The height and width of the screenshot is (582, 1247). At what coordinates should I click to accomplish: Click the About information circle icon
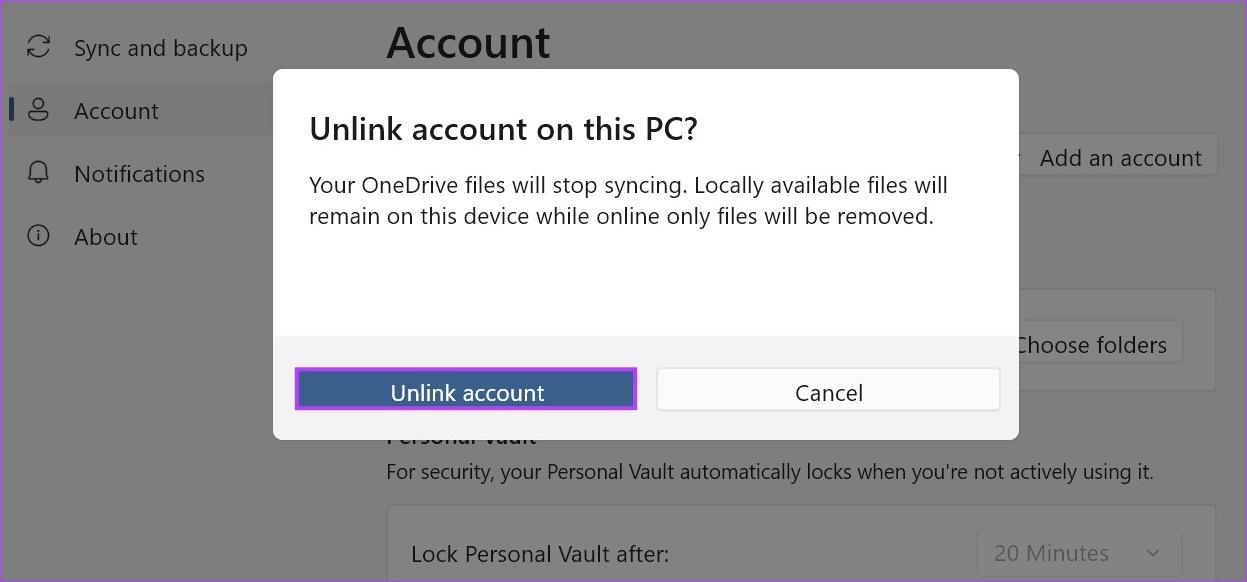tap(38, 236)
